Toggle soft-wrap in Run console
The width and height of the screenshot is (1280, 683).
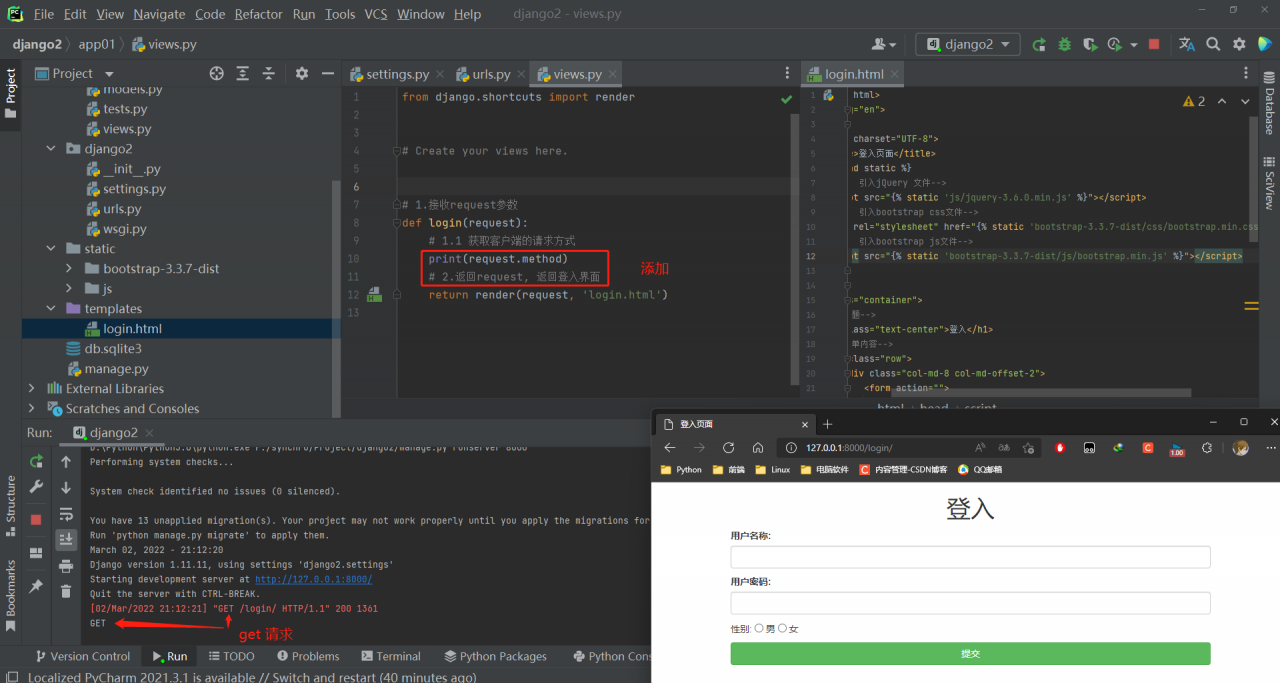click(x=66, y=514)
